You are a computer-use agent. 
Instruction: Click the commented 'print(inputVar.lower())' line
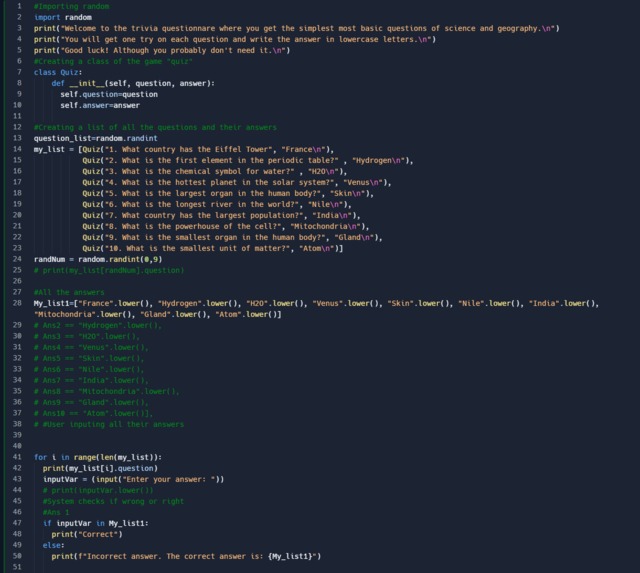98,491
